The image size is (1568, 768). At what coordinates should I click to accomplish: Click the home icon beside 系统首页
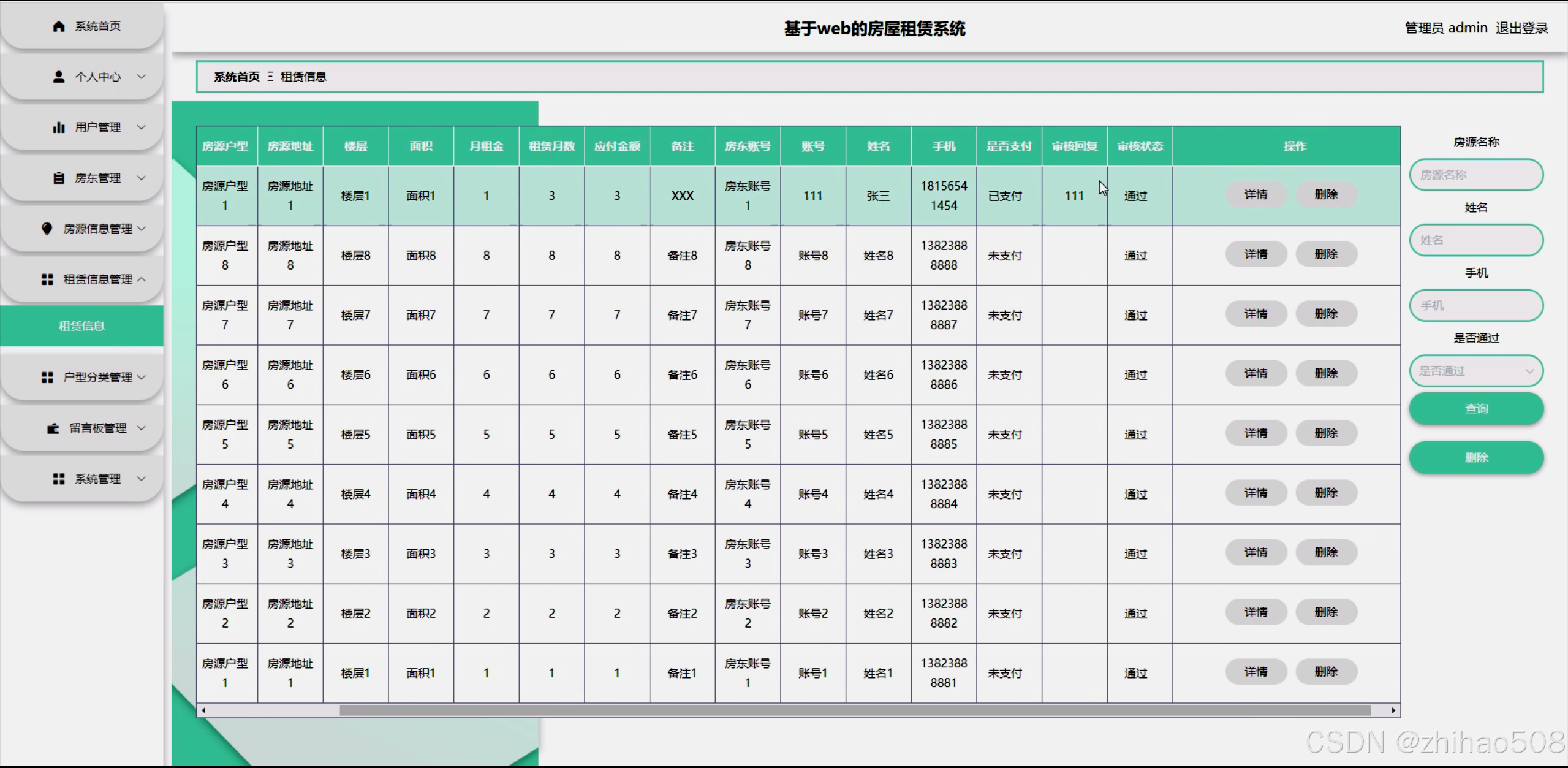pos(59,26)
